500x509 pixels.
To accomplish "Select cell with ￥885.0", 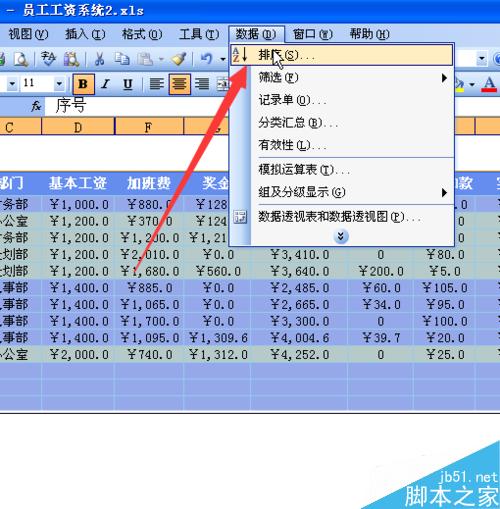I will (x=149, y=288).
